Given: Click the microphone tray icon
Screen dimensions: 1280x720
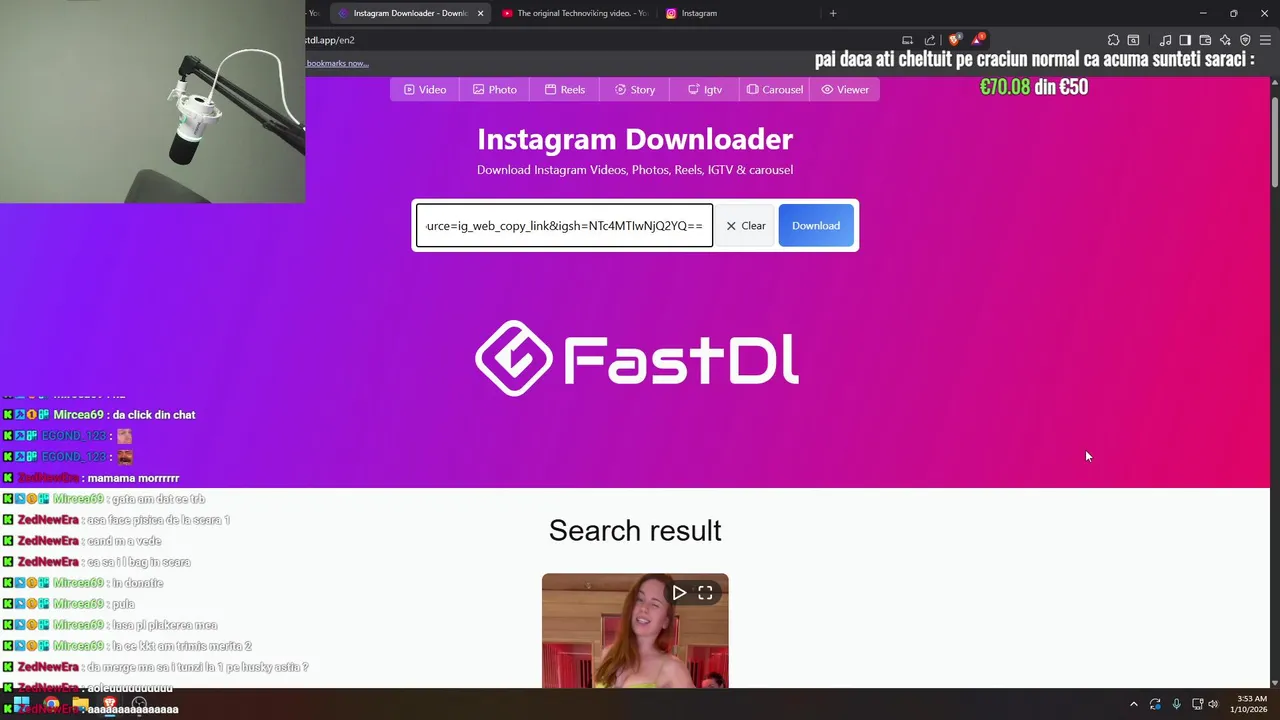Looking at the screenshot, I should point(1176,704).
